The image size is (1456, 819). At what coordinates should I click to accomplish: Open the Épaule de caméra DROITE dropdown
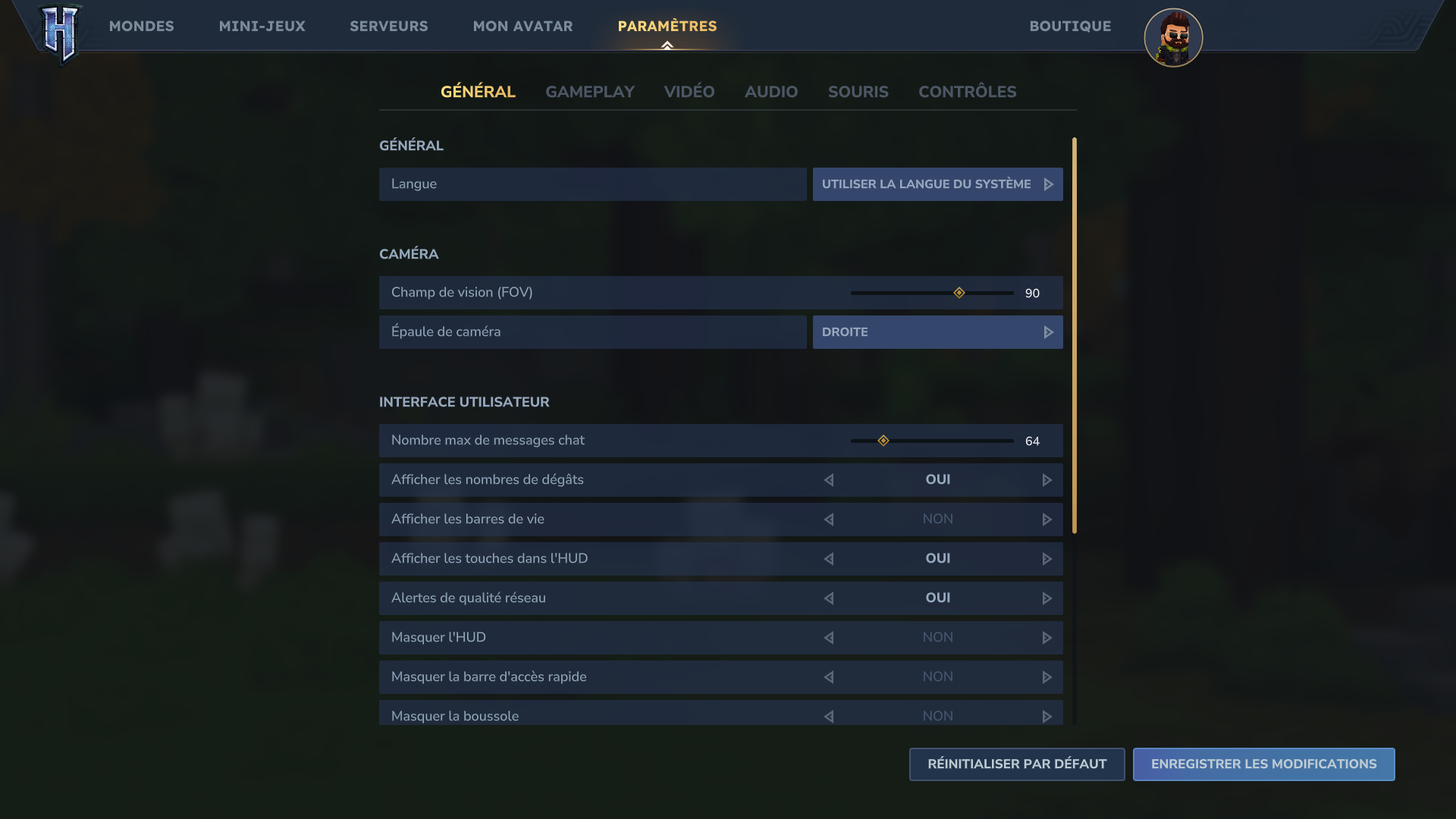(x=937, y=332)
